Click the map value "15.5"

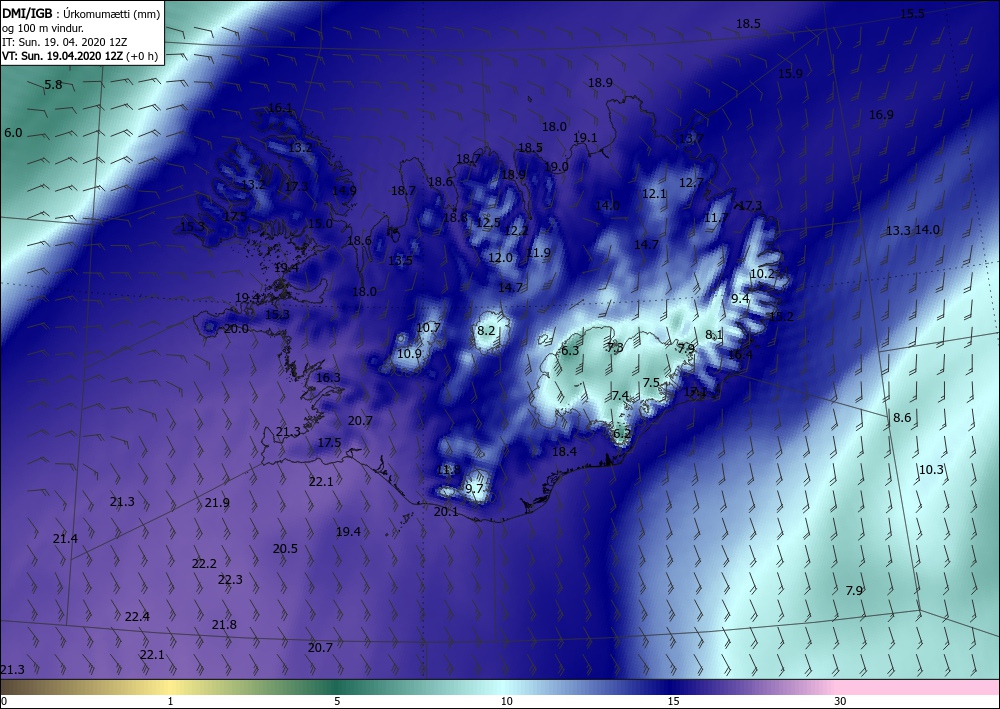coord(912,13)
